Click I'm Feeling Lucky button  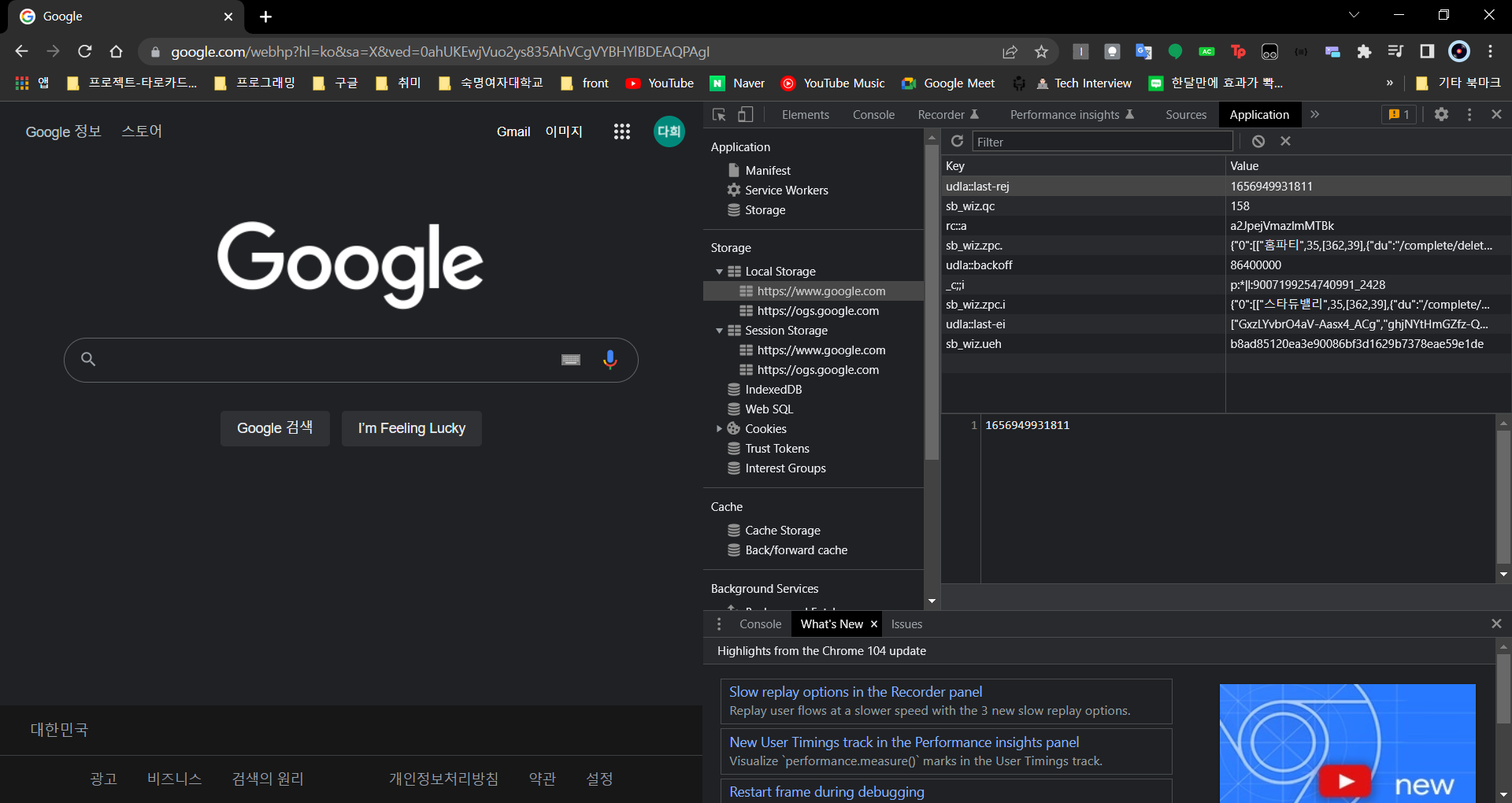click(x=411, y=428)
